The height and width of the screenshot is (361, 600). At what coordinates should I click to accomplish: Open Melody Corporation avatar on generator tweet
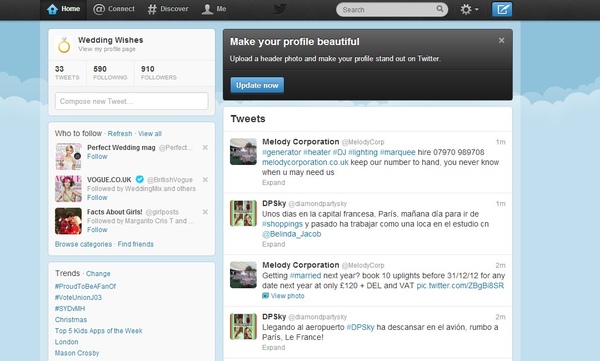pyautogui.click(x=243, y=152)
